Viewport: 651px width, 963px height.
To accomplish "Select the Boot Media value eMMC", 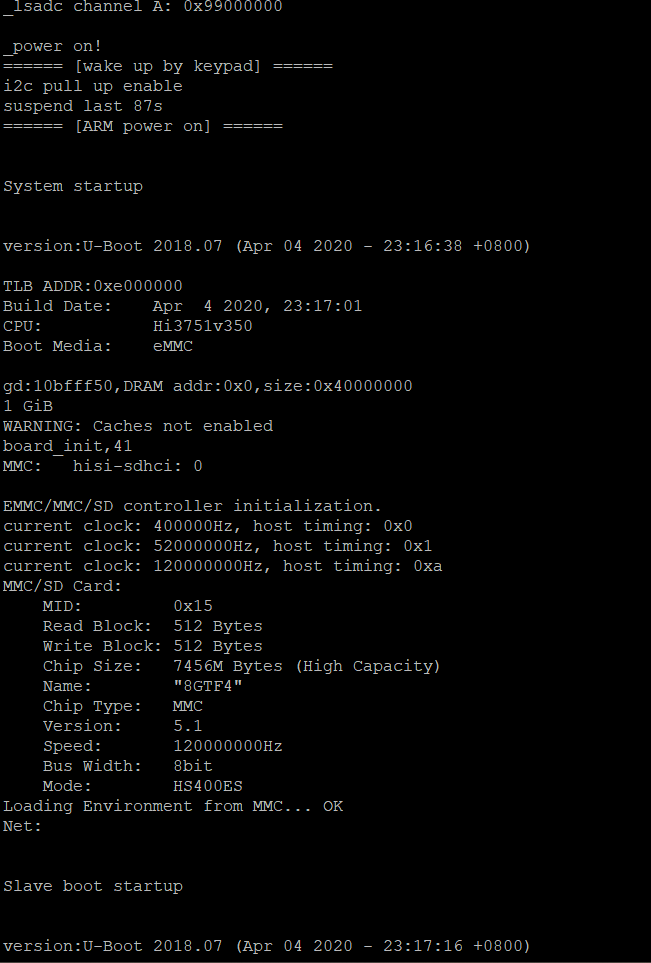I will pos(173,346).
